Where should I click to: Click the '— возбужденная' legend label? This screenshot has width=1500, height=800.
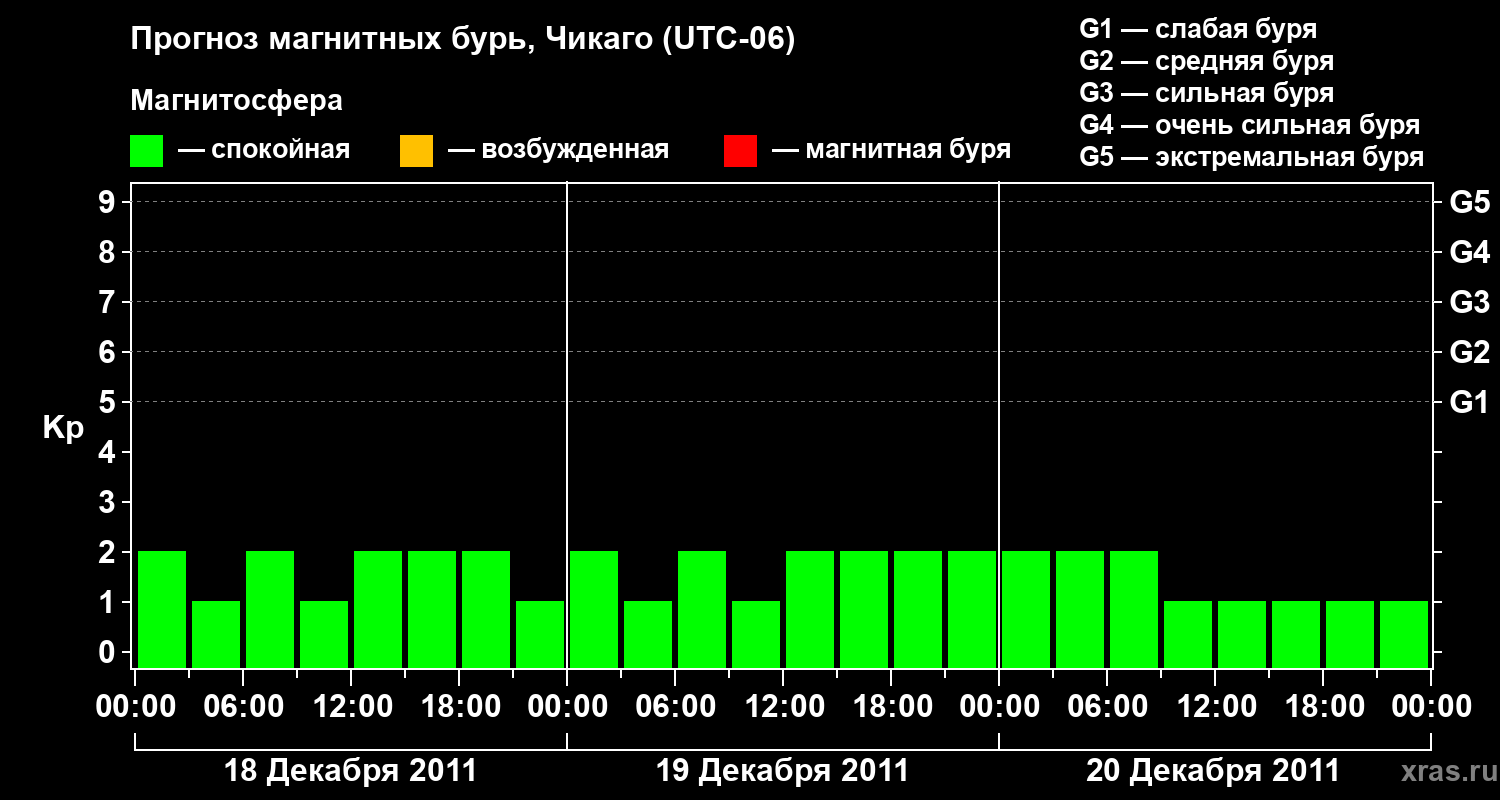[558, 151]
